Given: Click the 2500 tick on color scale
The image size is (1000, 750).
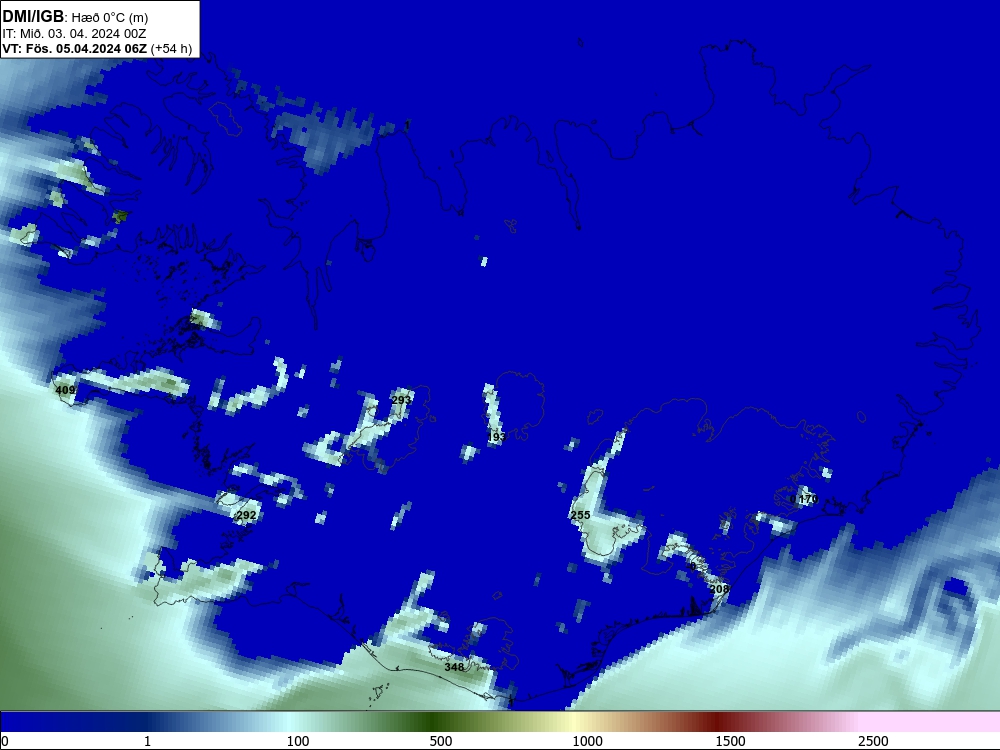Looking at the screenshot, I should click(x=873, y=741).
